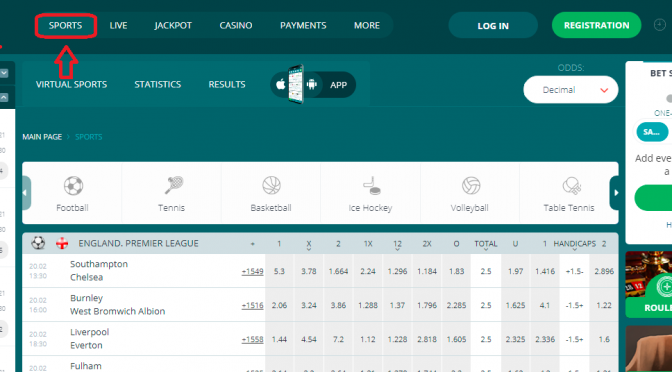Open the Roulette casino thumbnail
Screen dimensions: 672x372
point(649,285)
